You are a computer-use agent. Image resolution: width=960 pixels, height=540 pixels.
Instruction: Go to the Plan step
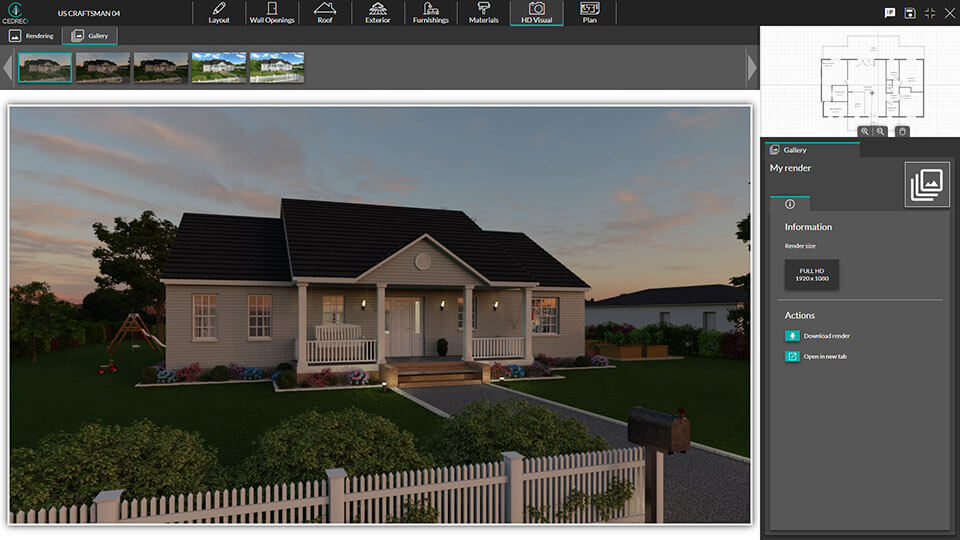(589, 13)
